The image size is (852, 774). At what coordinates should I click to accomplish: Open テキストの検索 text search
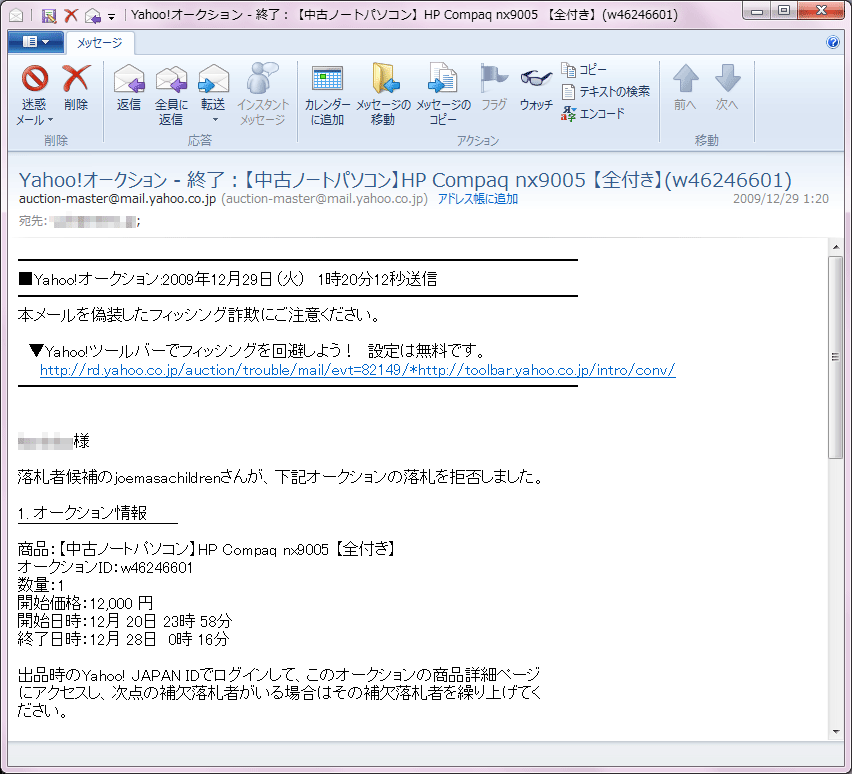click(605, 91)
